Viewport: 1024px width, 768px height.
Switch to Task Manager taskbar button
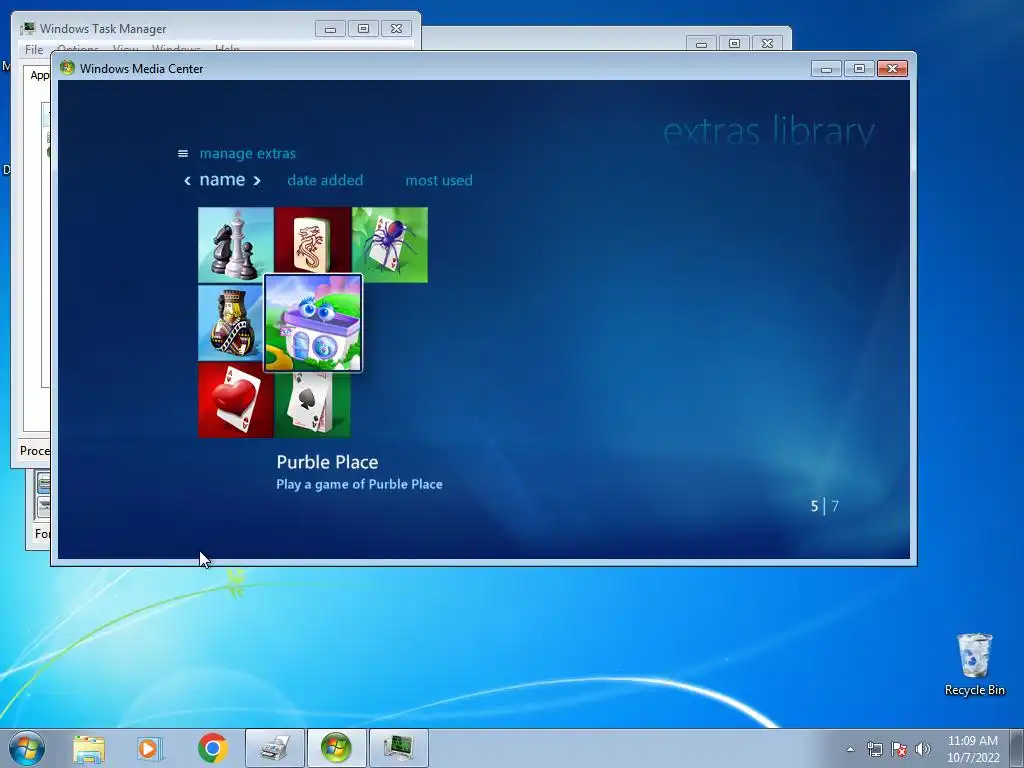point(398,748)
